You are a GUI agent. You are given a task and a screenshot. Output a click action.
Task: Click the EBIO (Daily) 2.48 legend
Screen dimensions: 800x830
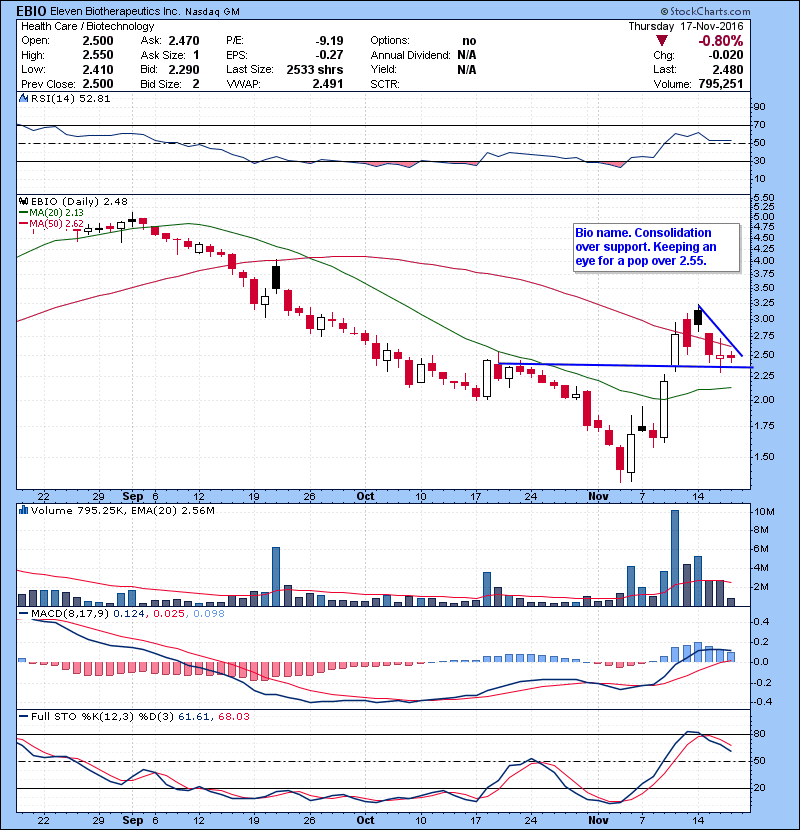pos(79,201)
